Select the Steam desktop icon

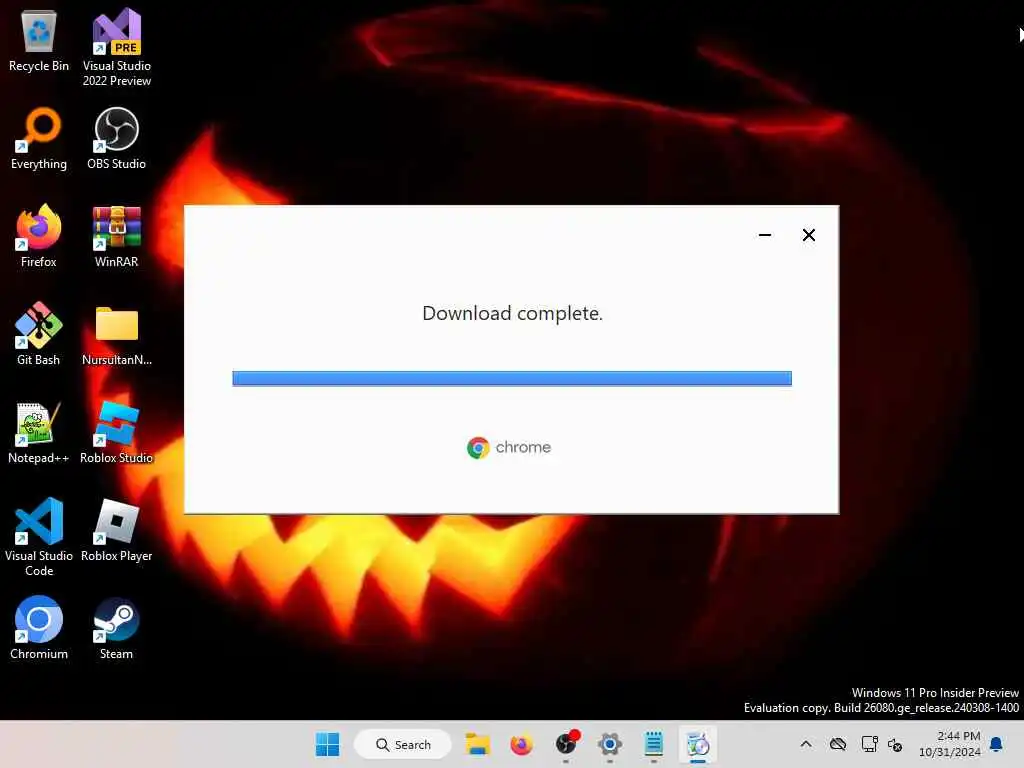pyautogui.click(x=116, y=628)
